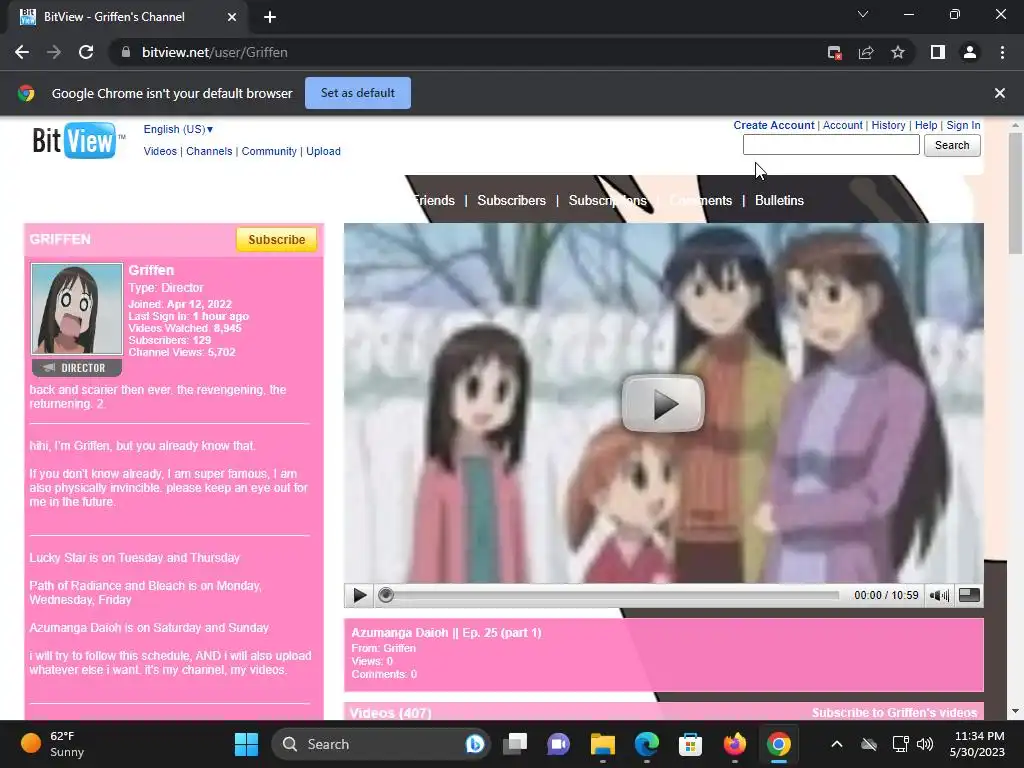The width and height of the screenshot is (1024, 768).
Task: Share this page from the address bar
Action: 866,52
